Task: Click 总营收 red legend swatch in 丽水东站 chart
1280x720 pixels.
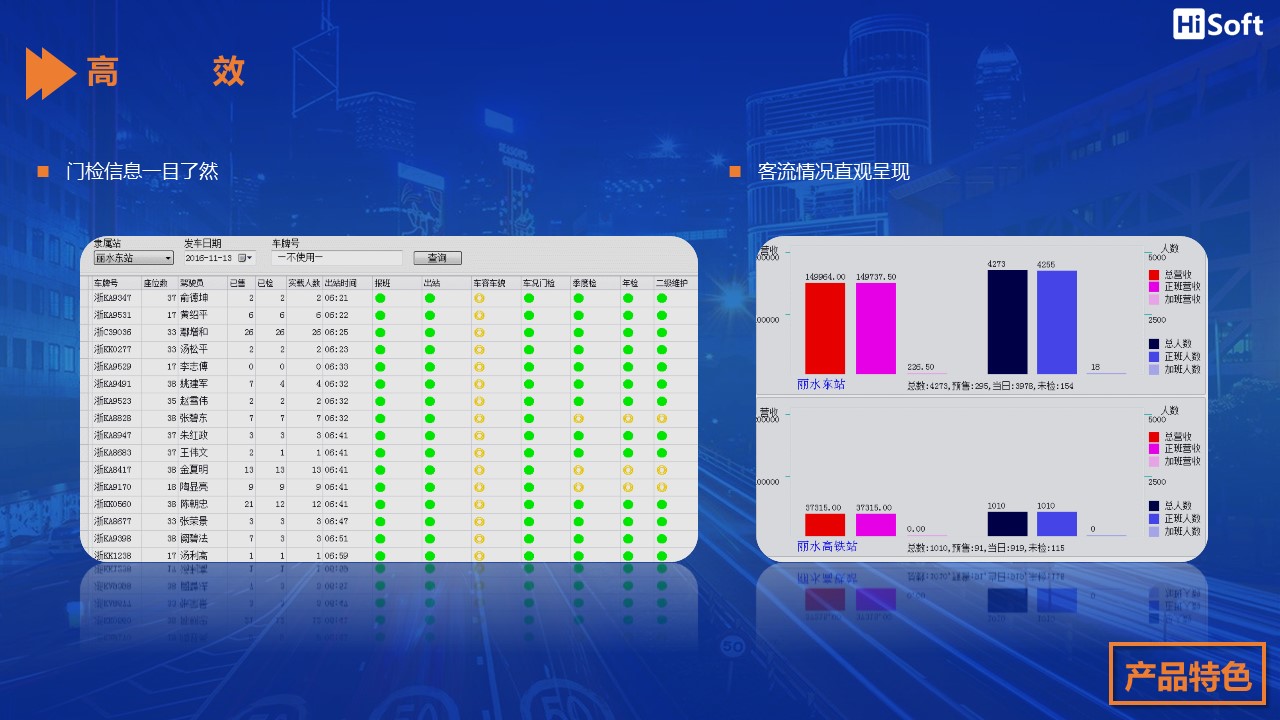Action: [x=1153, y=274]
